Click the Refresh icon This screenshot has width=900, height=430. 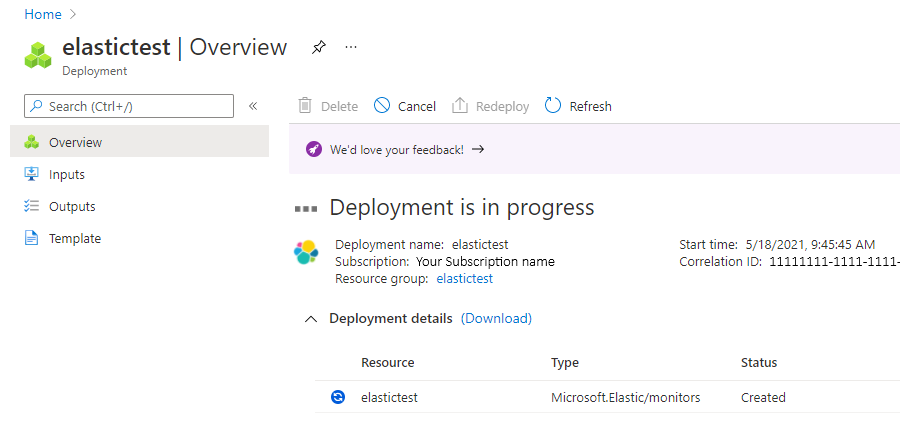[553, 106]
